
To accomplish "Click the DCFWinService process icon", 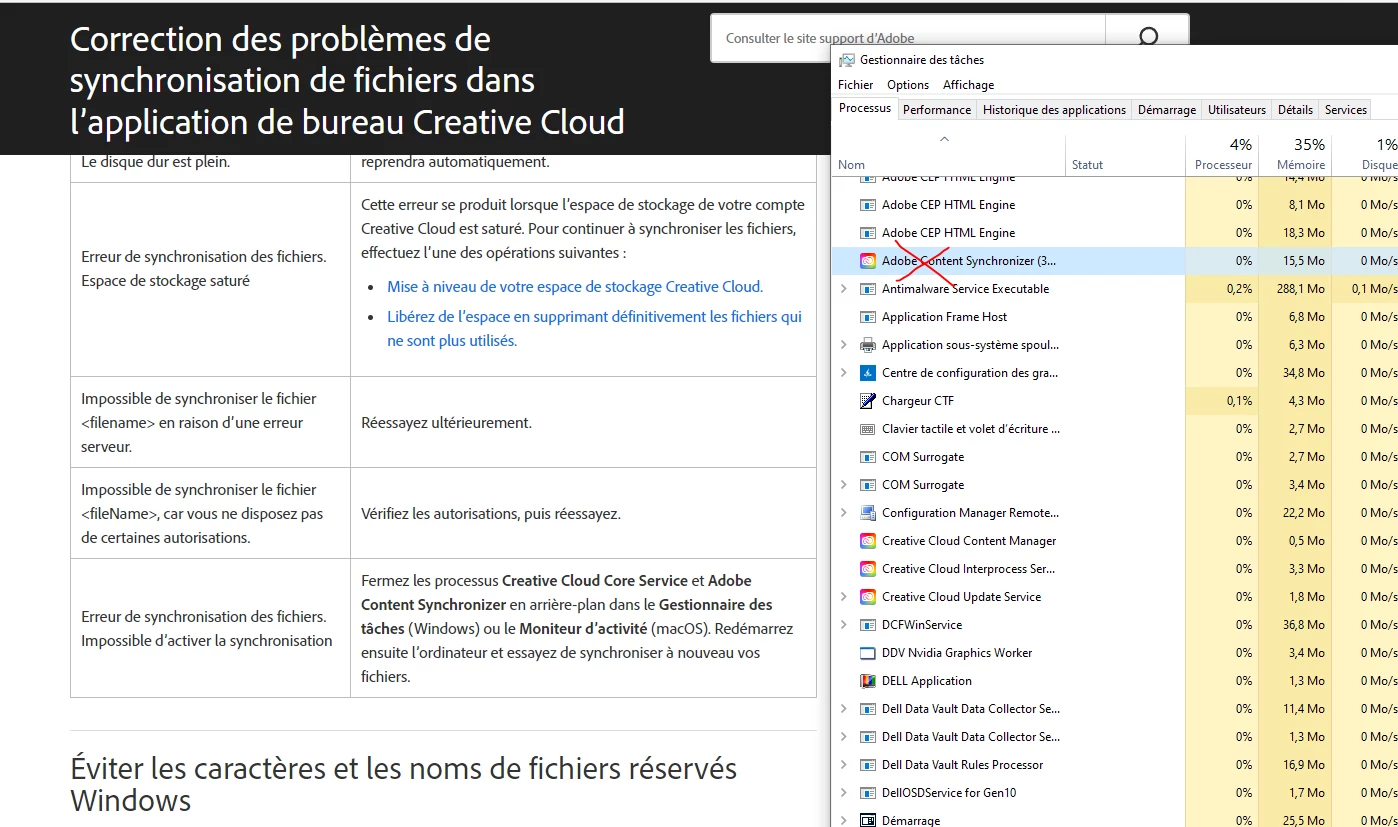I will (868, 625).
